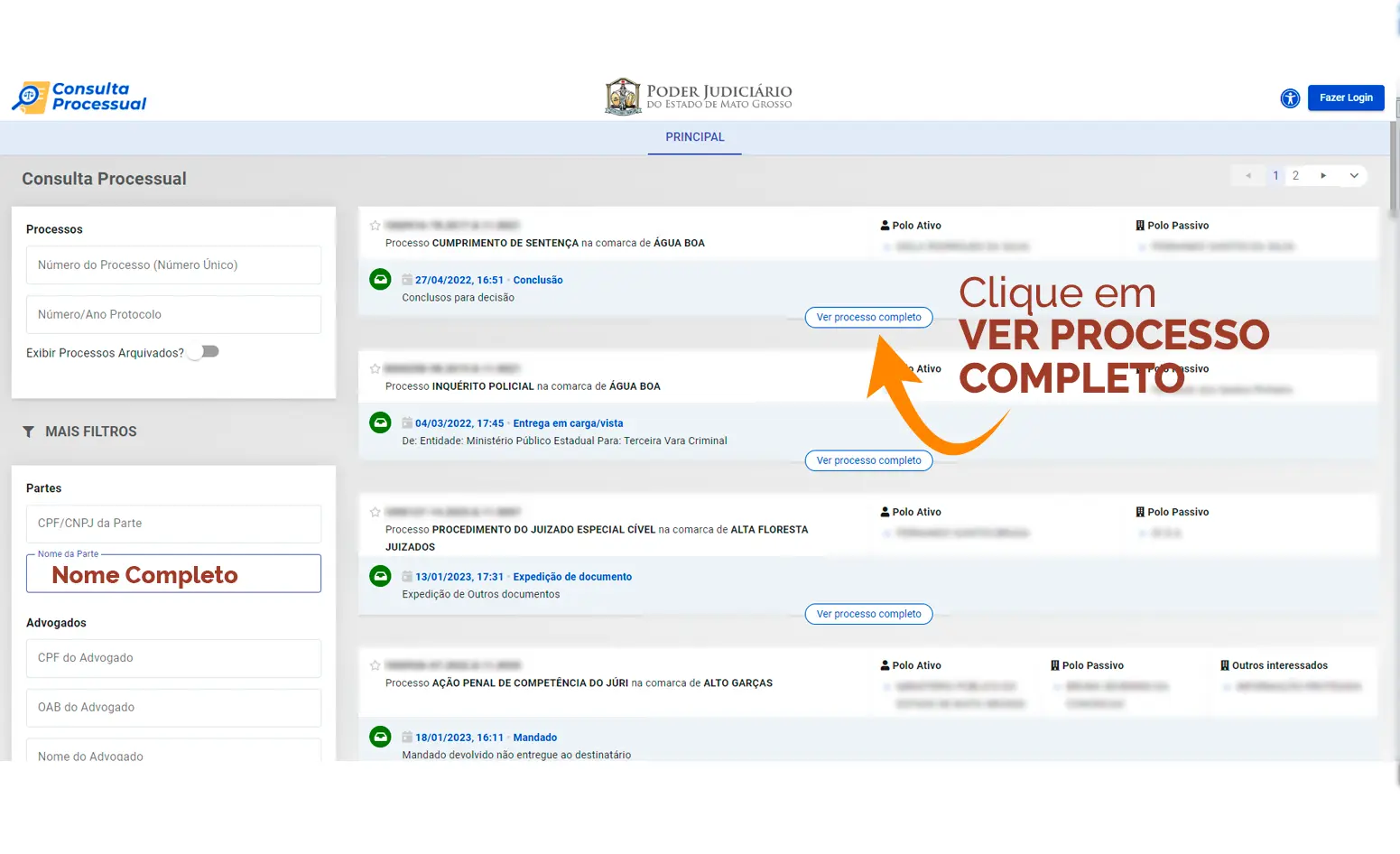
Task: Star the Cumprimento de Sentença process
Action: [x=375, y=226]
